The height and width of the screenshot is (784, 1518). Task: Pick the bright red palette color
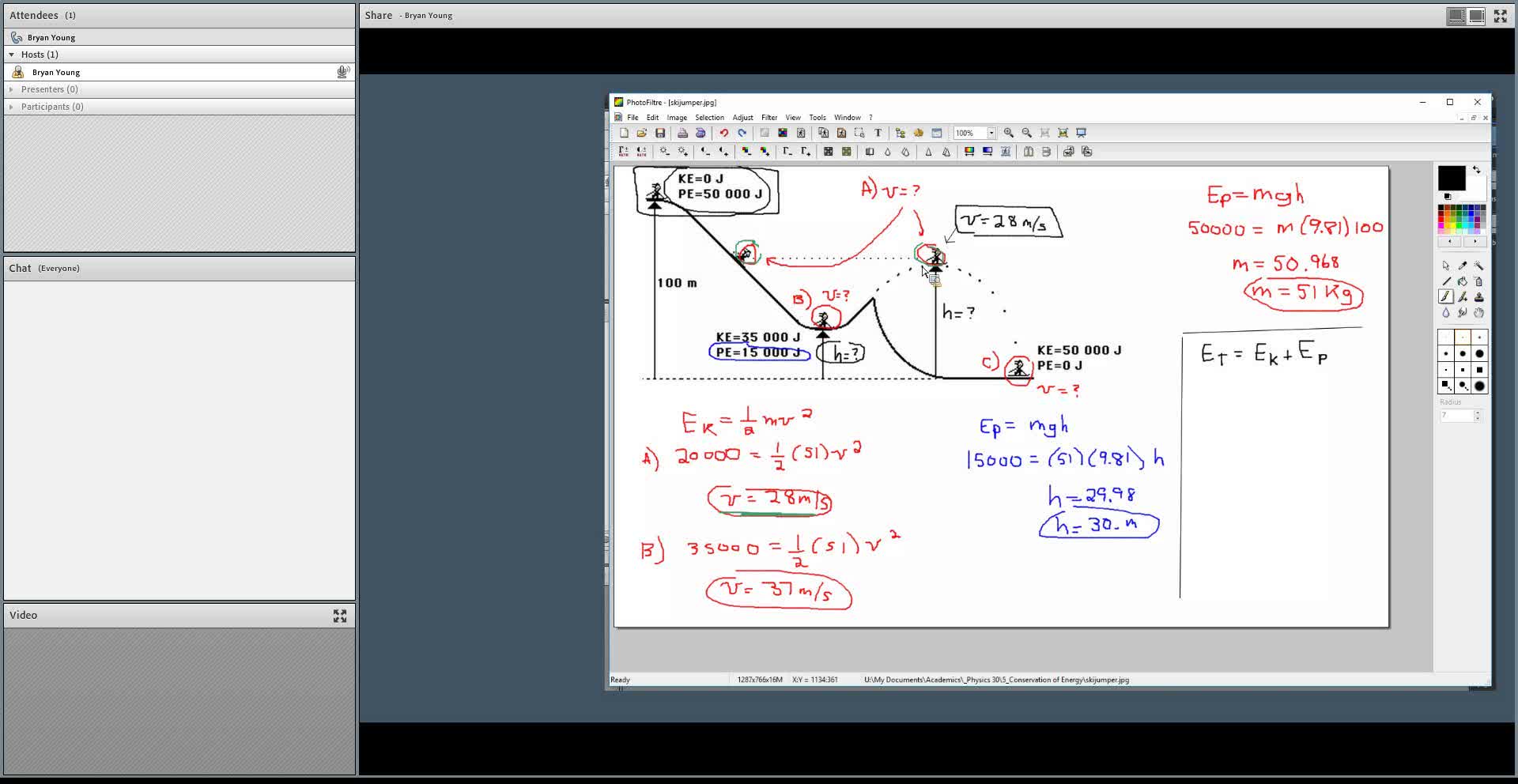(1441, 219)
